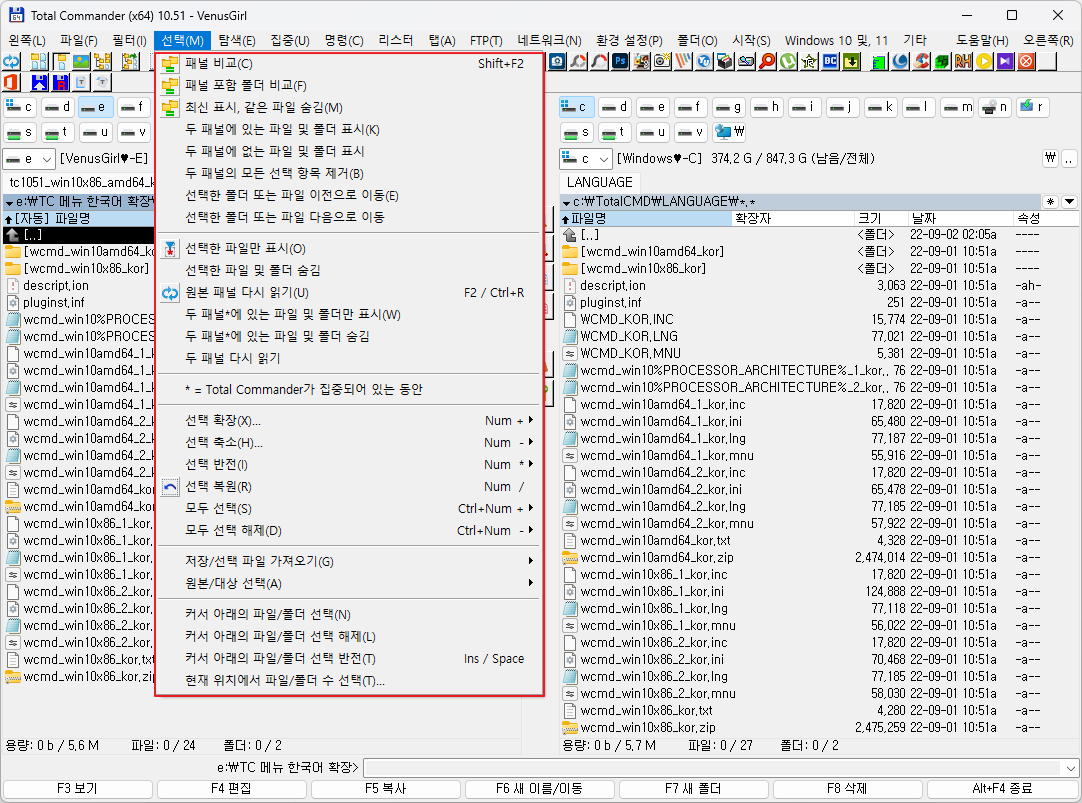Go to root with right panel ₩ button
1082x803 pixels.
[x=1050, y=158]
